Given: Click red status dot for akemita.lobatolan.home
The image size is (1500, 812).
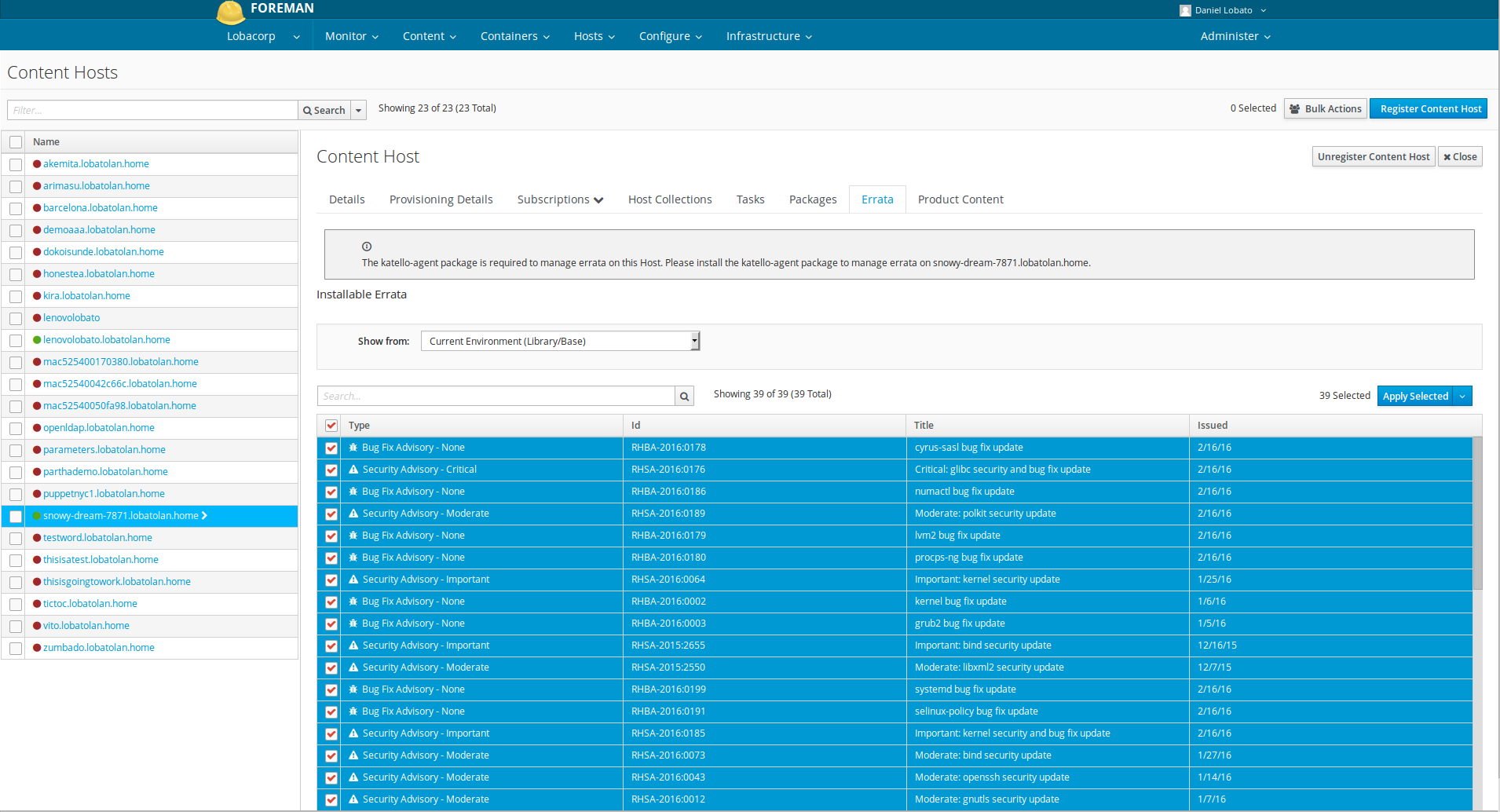Looking at the screenshot, I should pos(37,164).
